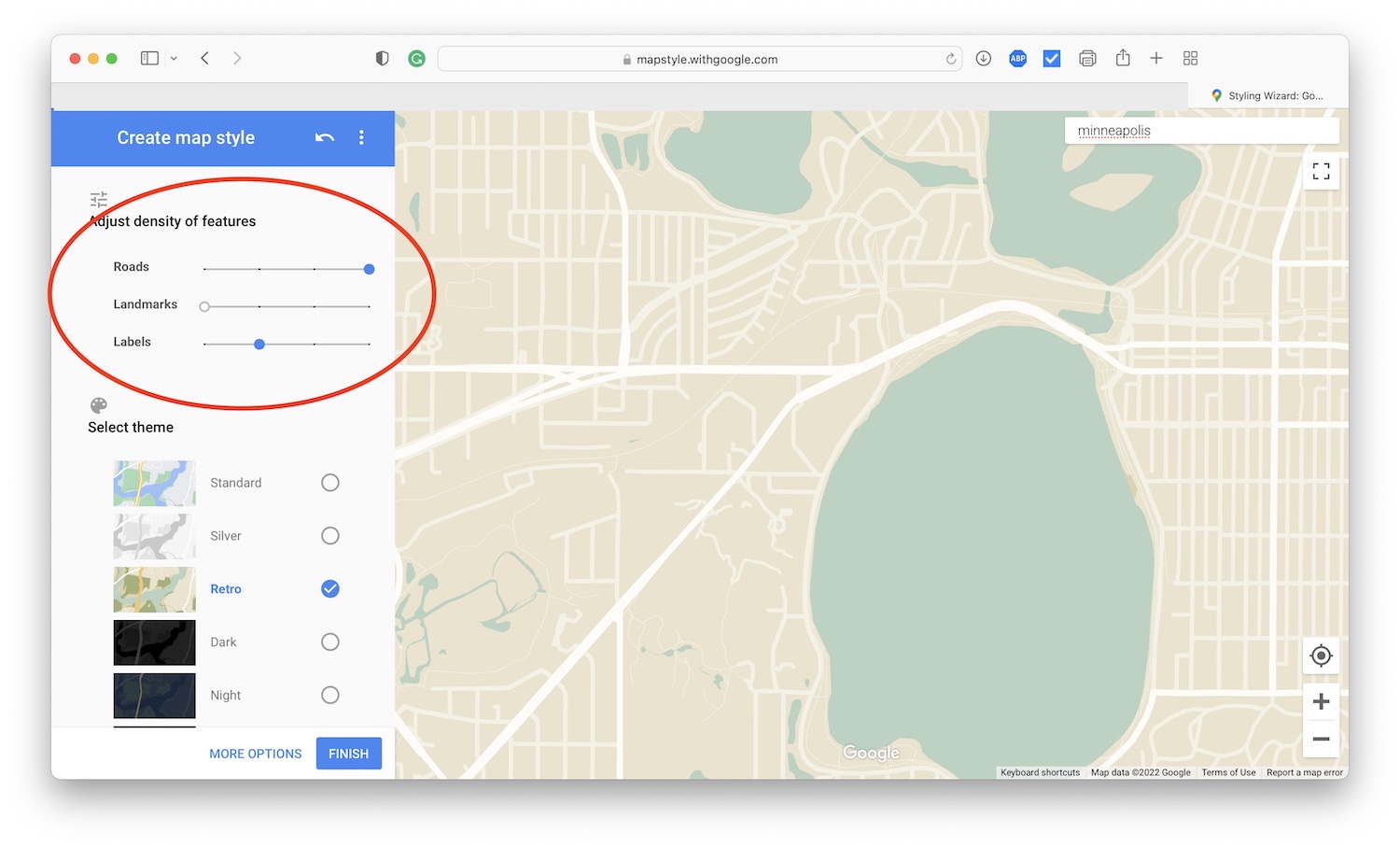Screen dimensions: 1400x847
Task: Click the my-location crosshair control on the map
Action: click(1321, 656)
